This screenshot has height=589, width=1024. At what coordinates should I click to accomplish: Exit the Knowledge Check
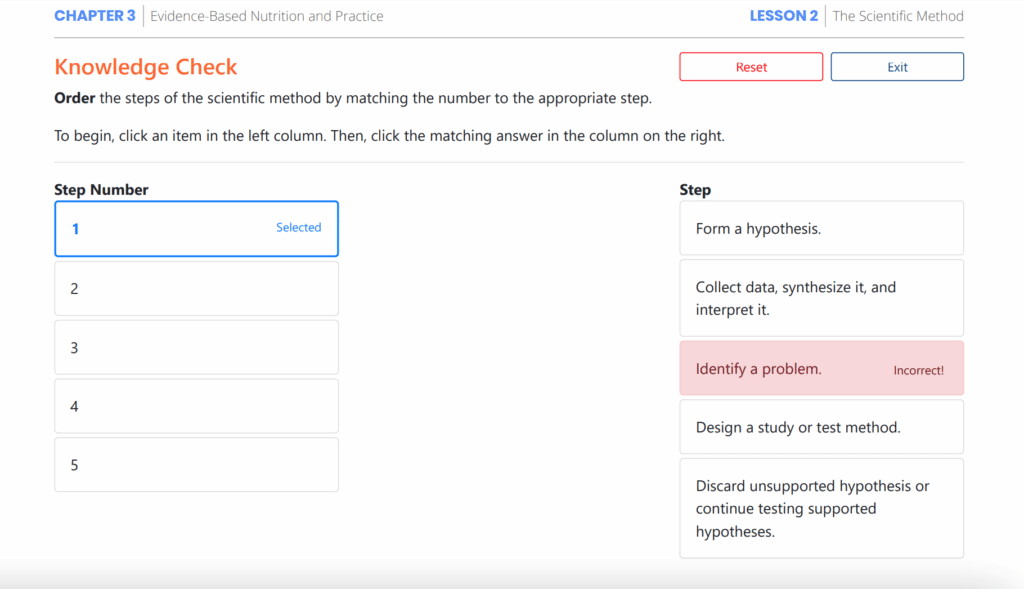[897, 67]
